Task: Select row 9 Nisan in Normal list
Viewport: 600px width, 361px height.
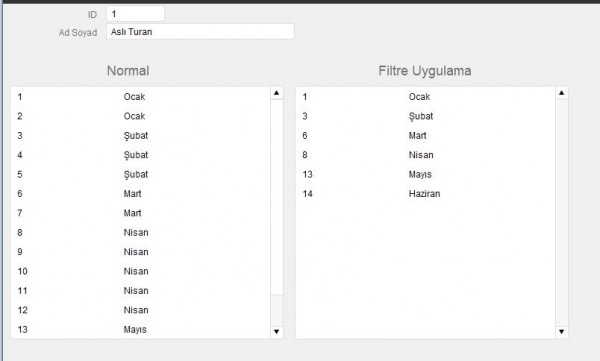Action: [x=140, y=252]
